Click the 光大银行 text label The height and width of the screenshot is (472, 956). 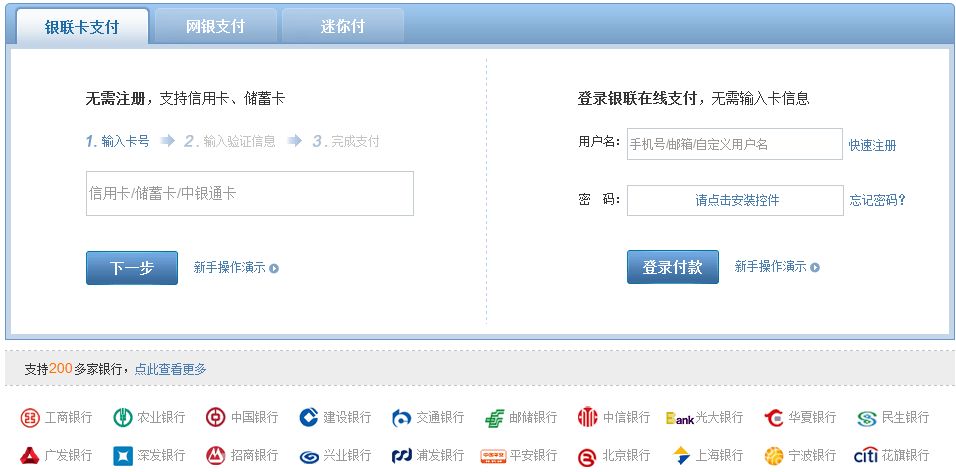(719, 418)
